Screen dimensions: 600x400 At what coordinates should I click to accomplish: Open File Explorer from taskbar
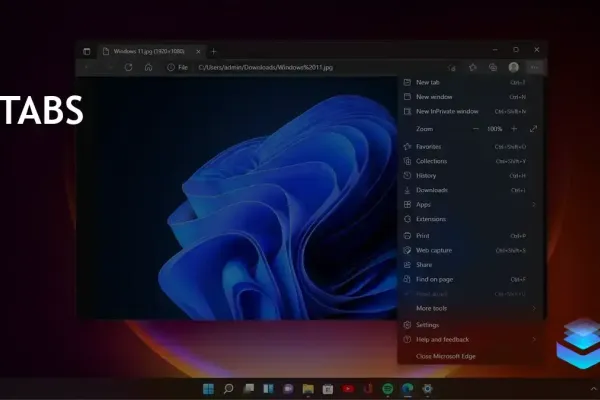pos(308,389)
